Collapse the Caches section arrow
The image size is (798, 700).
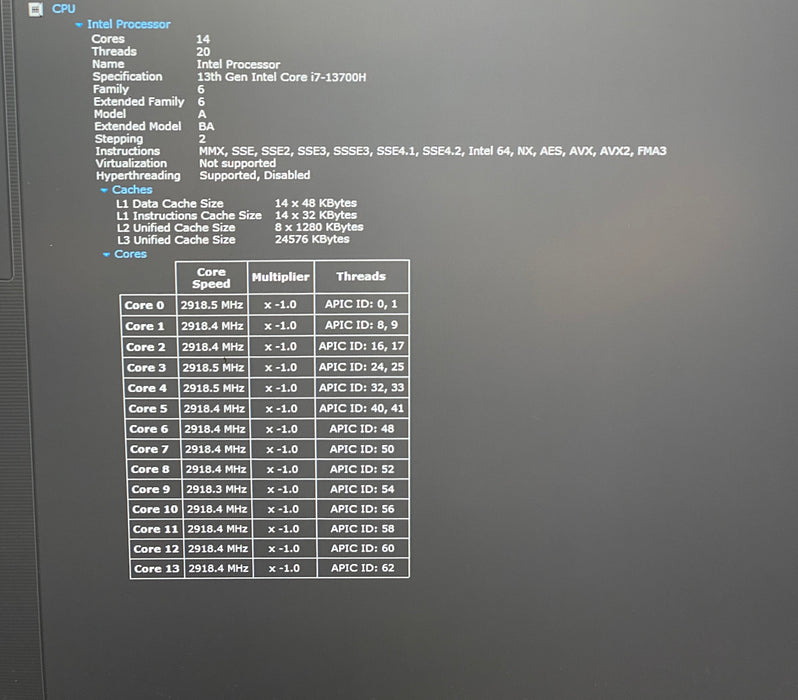coord(104,190)
